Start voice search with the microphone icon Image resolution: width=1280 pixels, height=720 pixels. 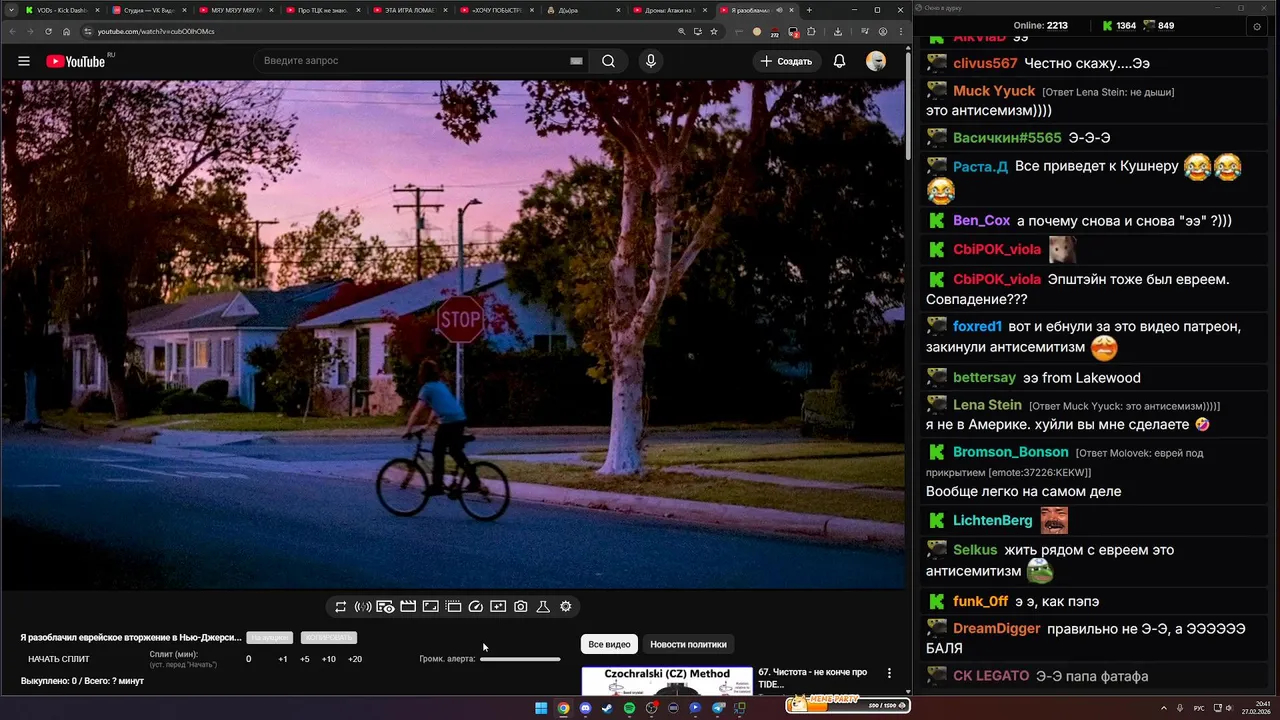pyautogui.click(x=651, y=61)
